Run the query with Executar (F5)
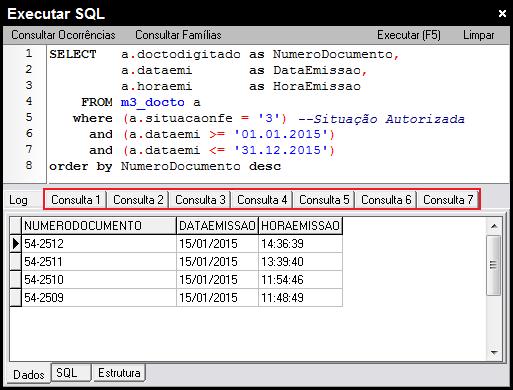513x390 pixels. (409, 35)
